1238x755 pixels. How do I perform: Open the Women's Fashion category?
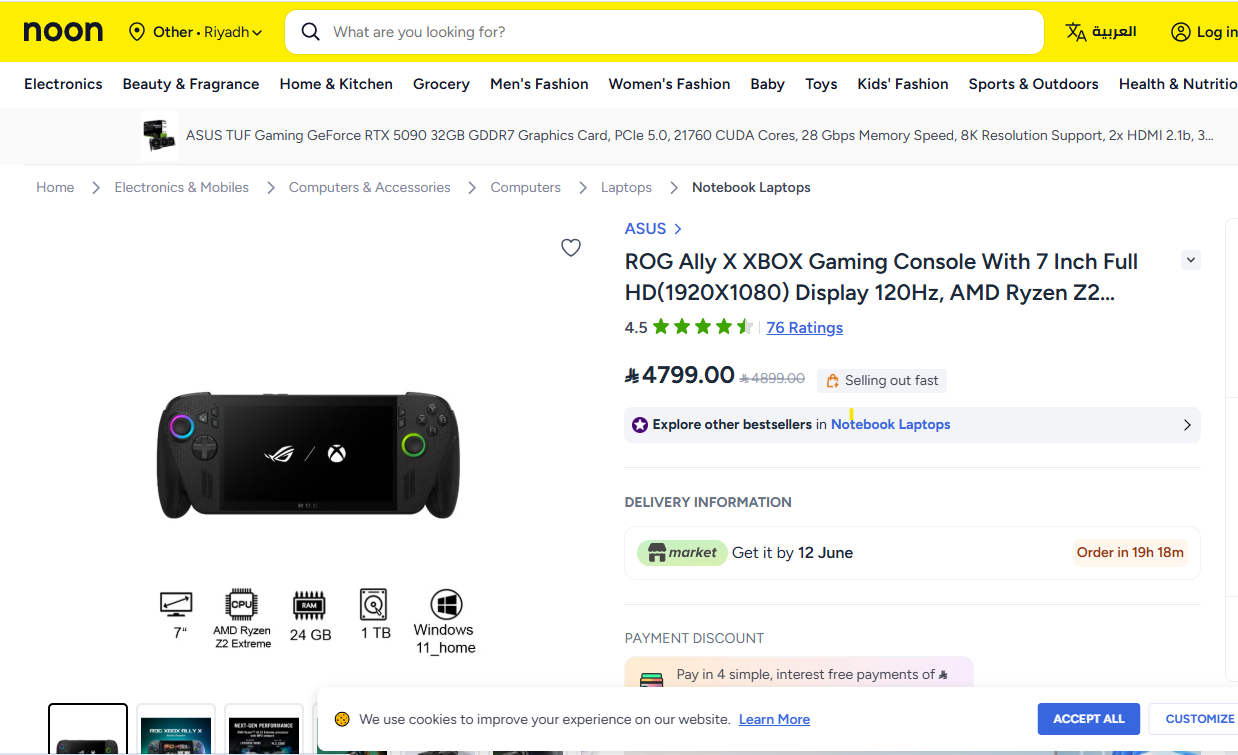(669, 84)
